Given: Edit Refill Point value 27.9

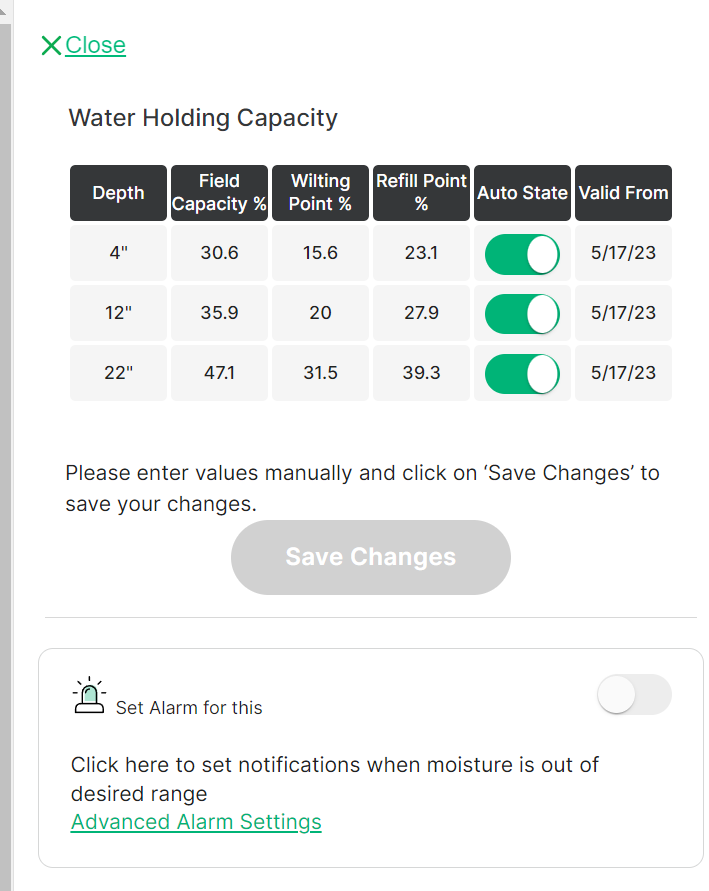Looking at the screenshot, I should (x=421, y=314).
